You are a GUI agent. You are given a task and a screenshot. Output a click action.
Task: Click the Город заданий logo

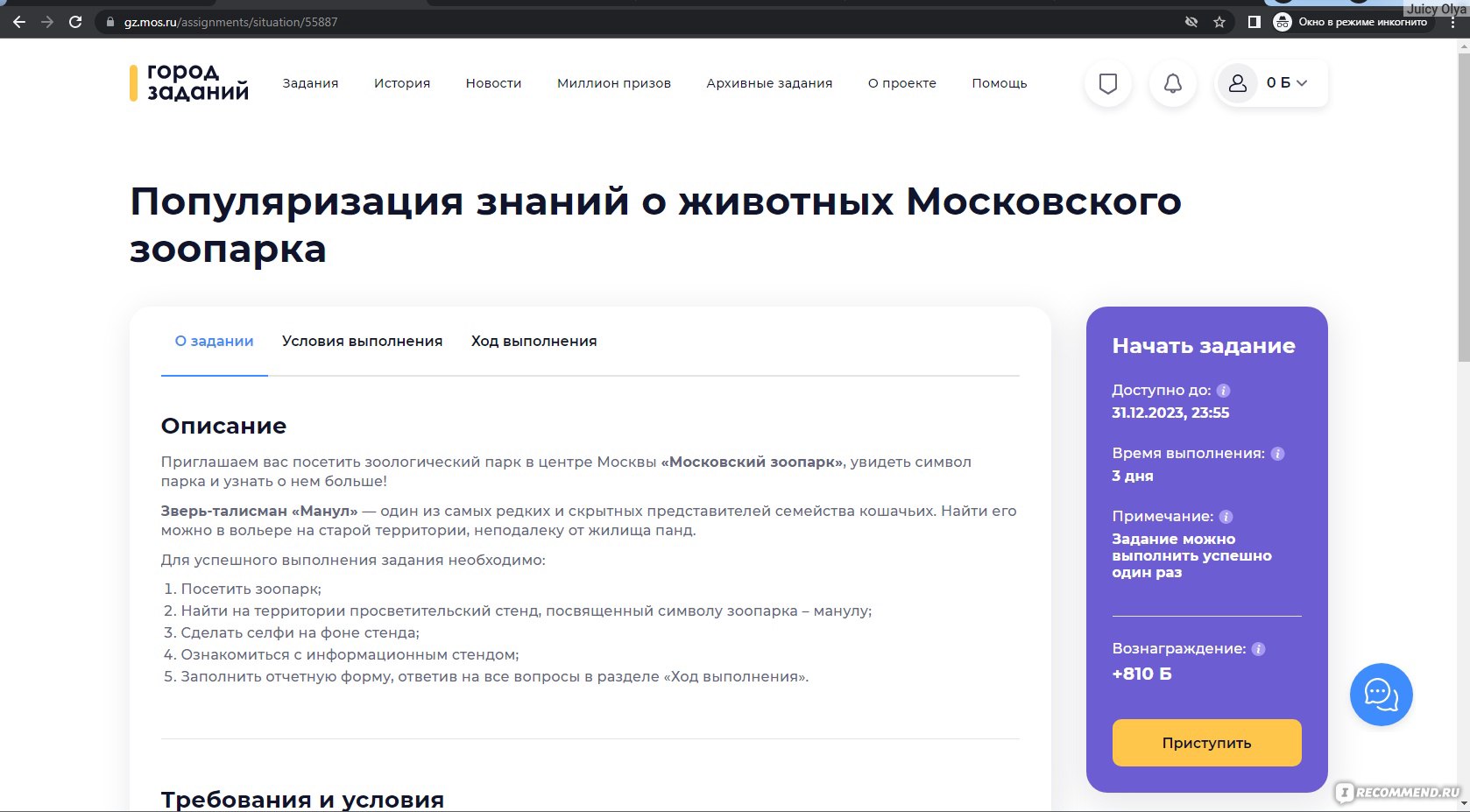click(189, 82)
